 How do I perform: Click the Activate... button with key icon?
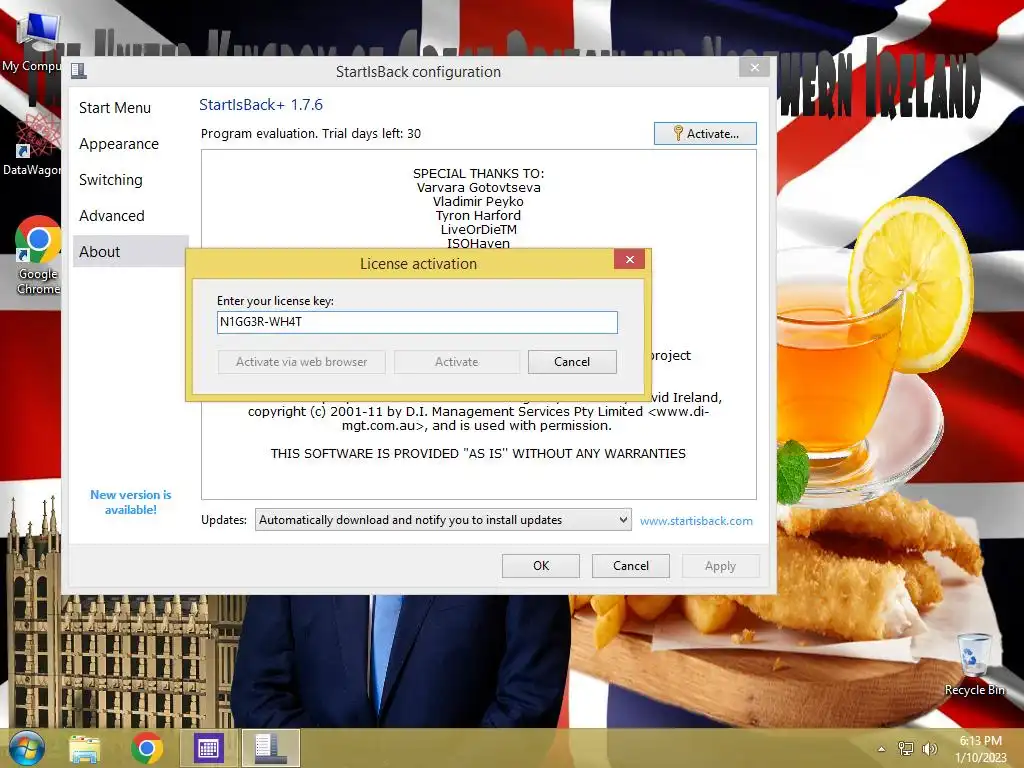pyautogui.click(x=705, y=133)
